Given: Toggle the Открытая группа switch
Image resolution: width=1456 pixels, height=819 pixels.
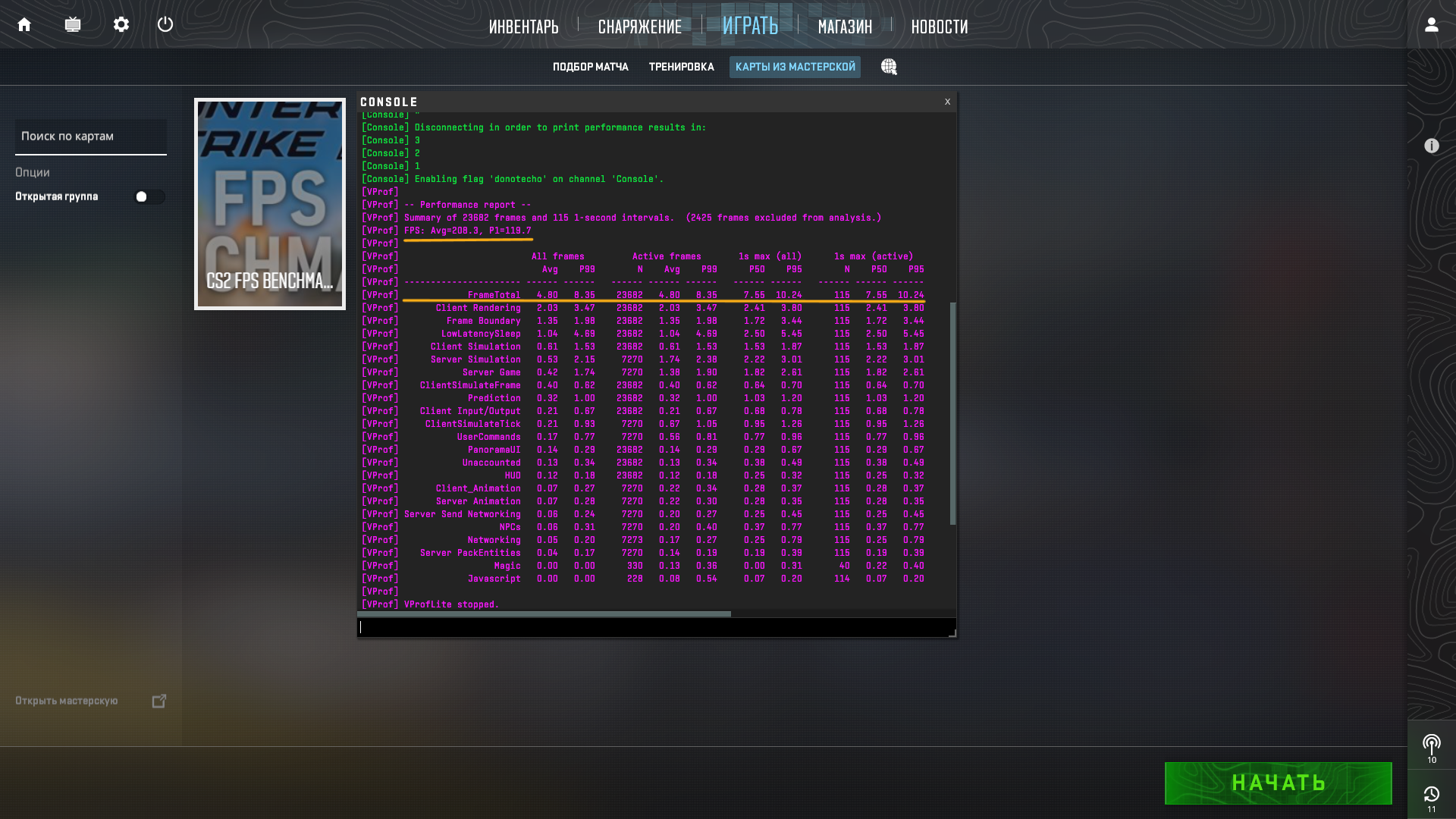Looking at the screenshot, I should (x=149, y=196).
